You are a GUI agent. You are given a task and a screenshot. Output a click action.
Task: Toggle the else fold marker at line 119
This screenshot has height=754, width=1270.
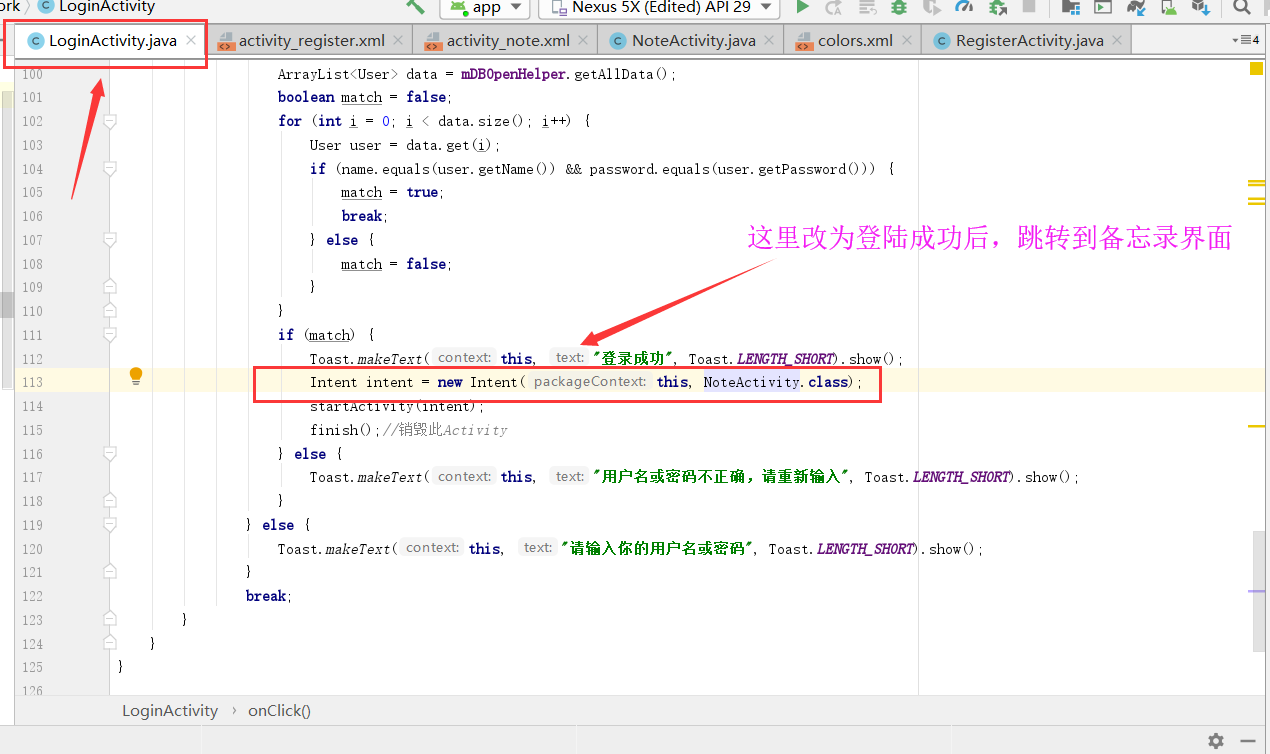pyautogui.click(x=110, y=525)
